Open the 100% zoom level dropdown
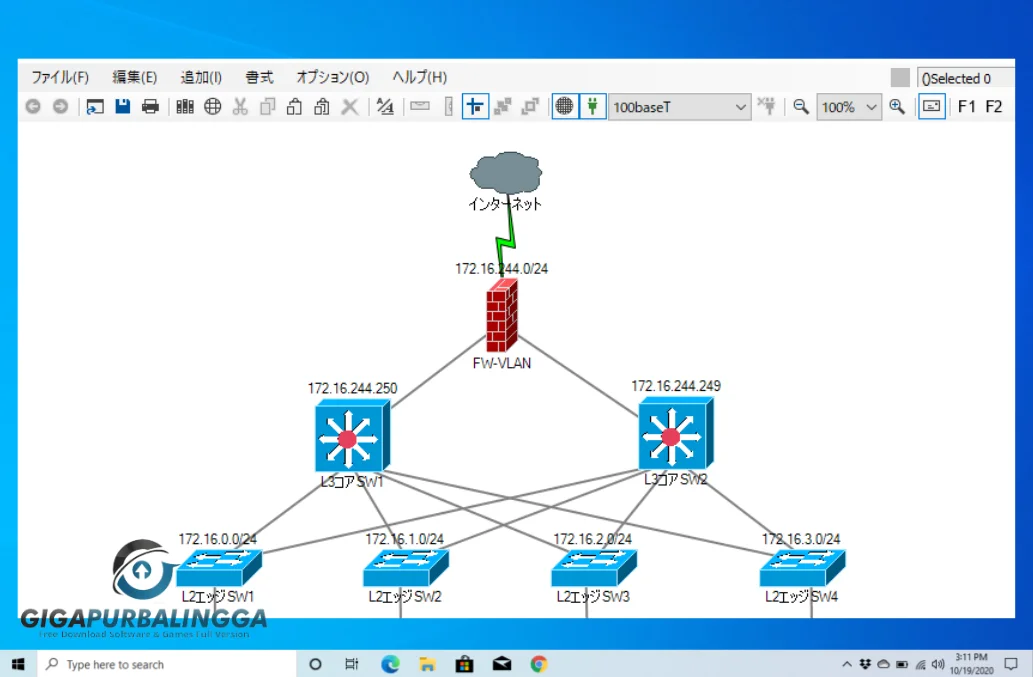Viewport: 1033px width, 677px height. point(849,107)
